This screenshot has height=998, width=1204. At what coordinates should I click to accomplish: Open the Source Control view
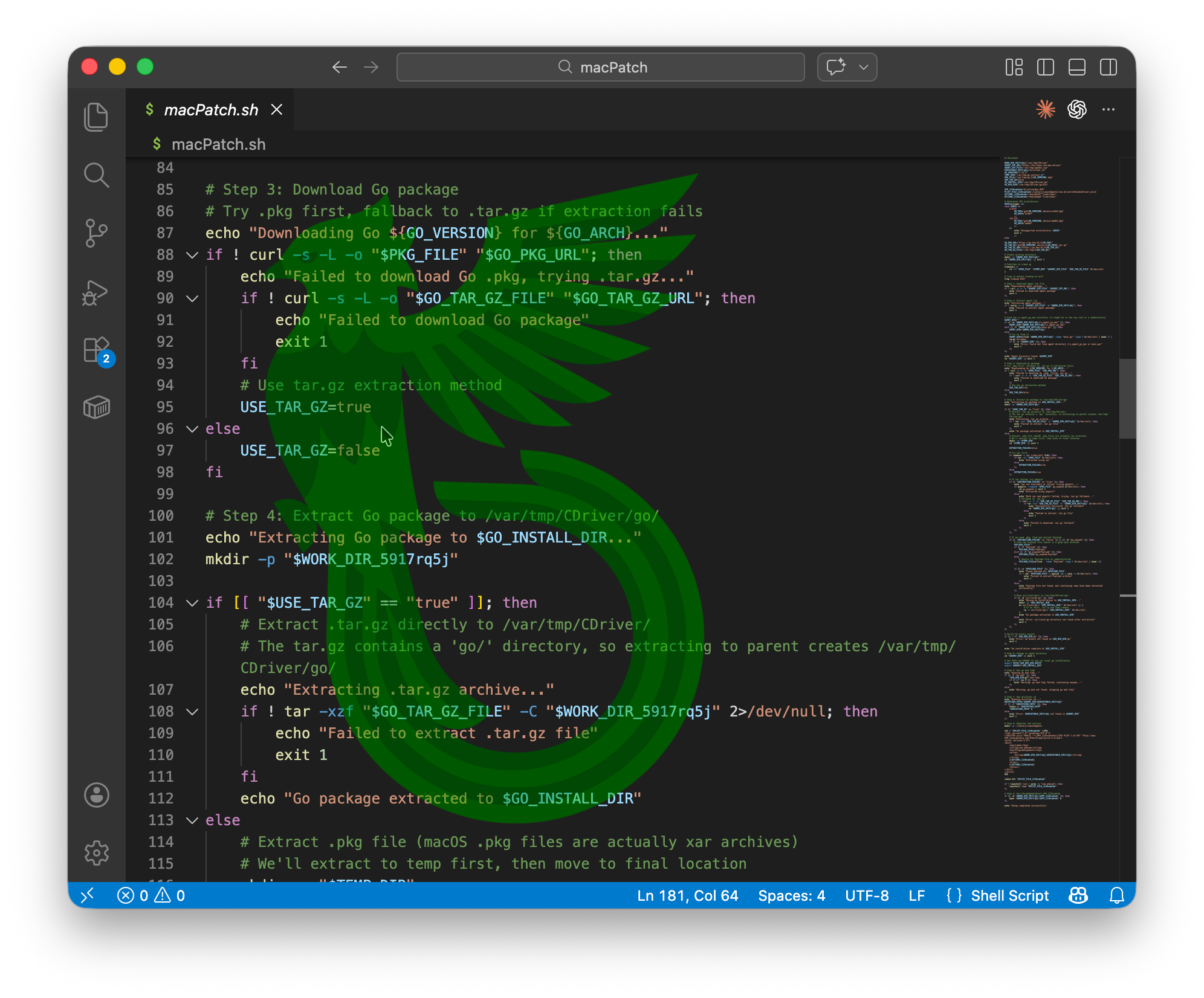96,233
